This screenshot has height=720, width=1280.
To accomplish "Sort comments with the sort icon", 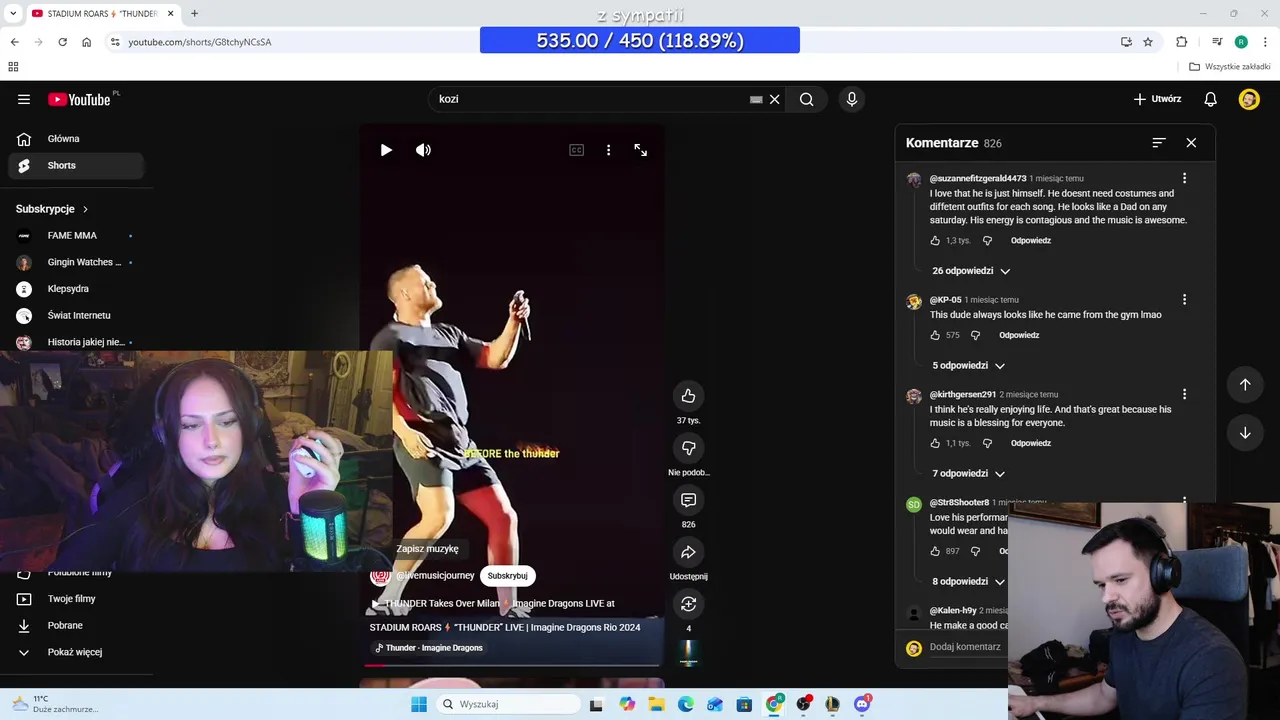I will point(1159,143).
